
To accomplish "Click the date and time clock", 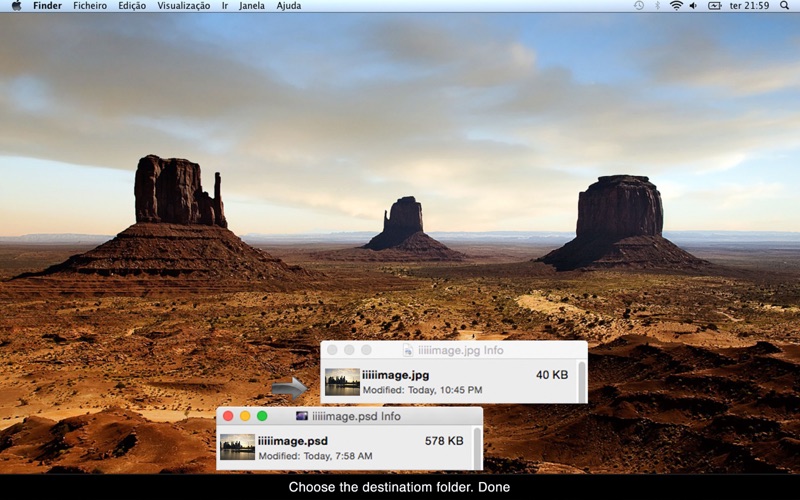I will 748,6.
